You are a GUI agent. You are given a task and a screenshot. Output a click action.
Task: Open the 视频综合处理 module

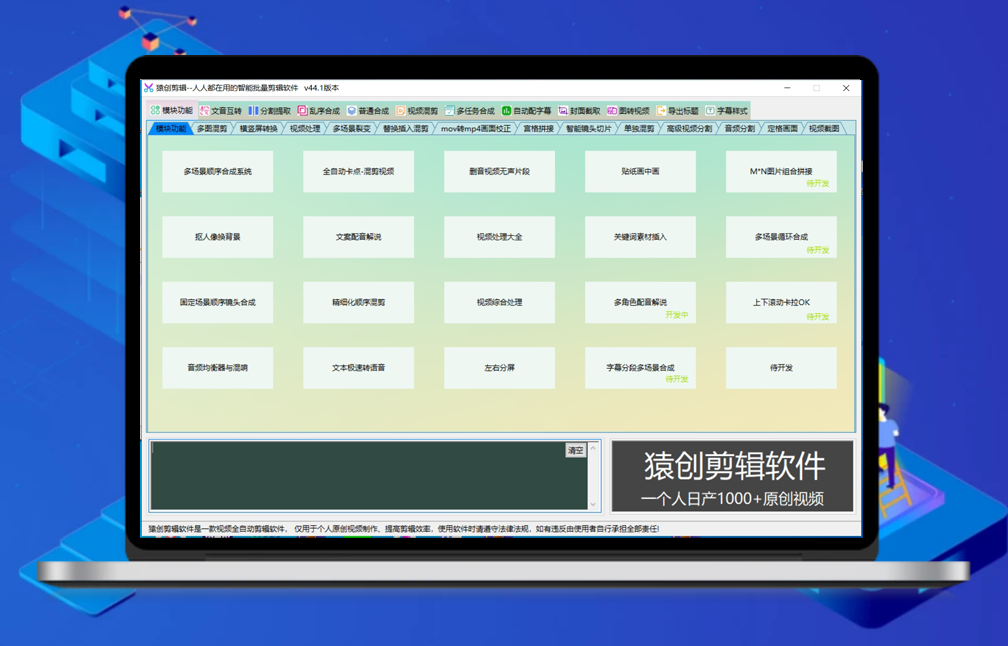click(x=500, y=302)
